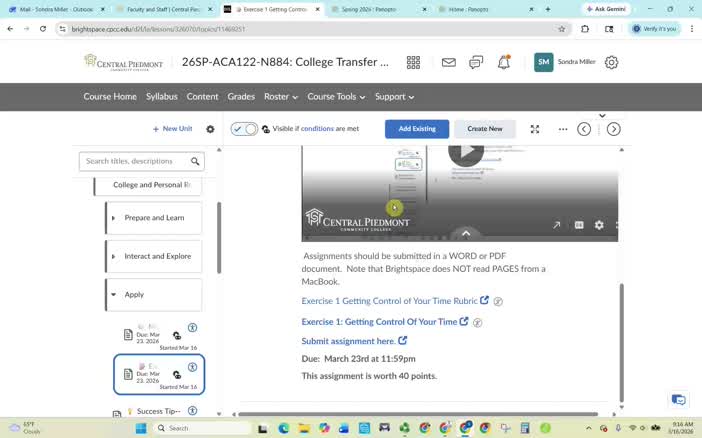This screenshot has height=438, width=702.
Task: Switch to the Faculty and Staff browser tab
Action: point(163,9)
